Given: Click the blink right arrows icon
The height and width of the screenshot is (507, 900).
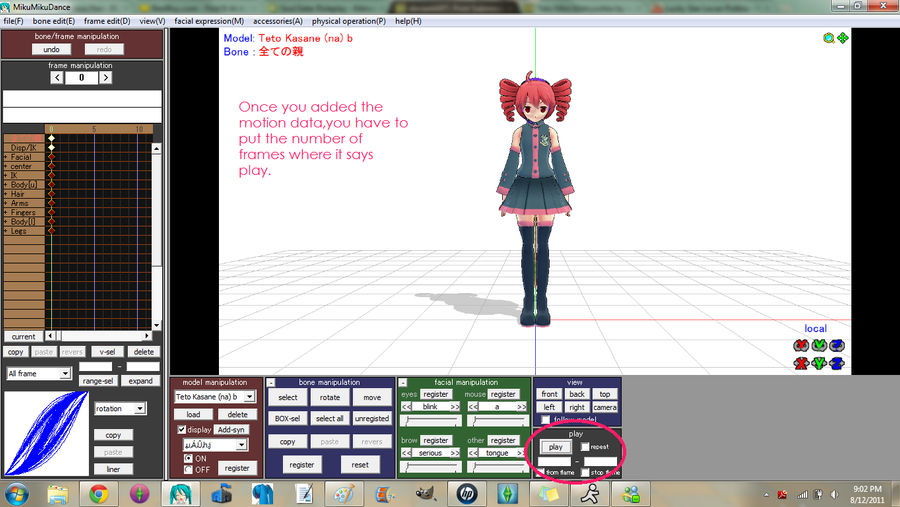Looking at the screenshot, I should [455, 407].
